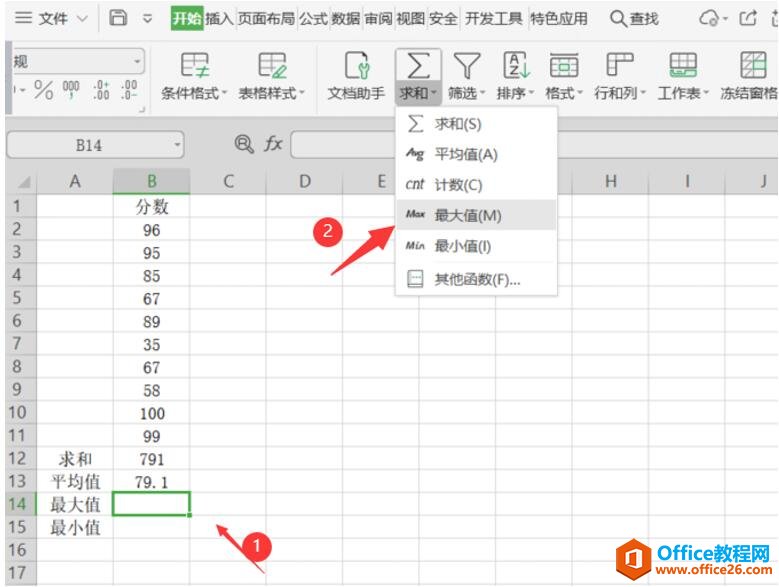Click the 工作表 worksheet icon
779x587 pixels.
[x=683, y=65]
